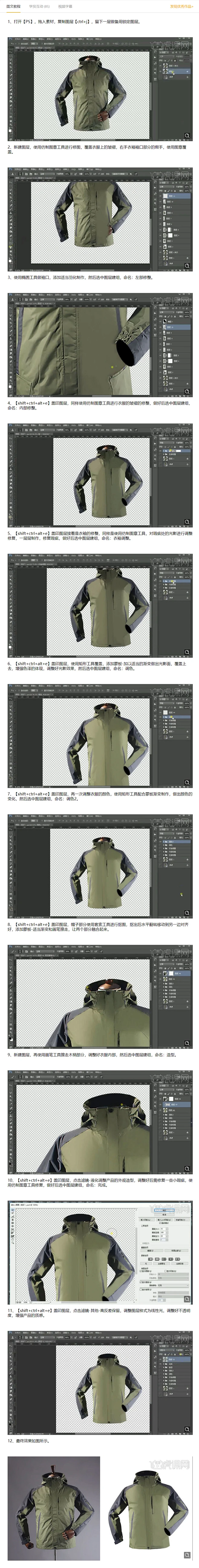Select the 视频字幕 tab
The image size is (199, 1568).
pos(65,6)
